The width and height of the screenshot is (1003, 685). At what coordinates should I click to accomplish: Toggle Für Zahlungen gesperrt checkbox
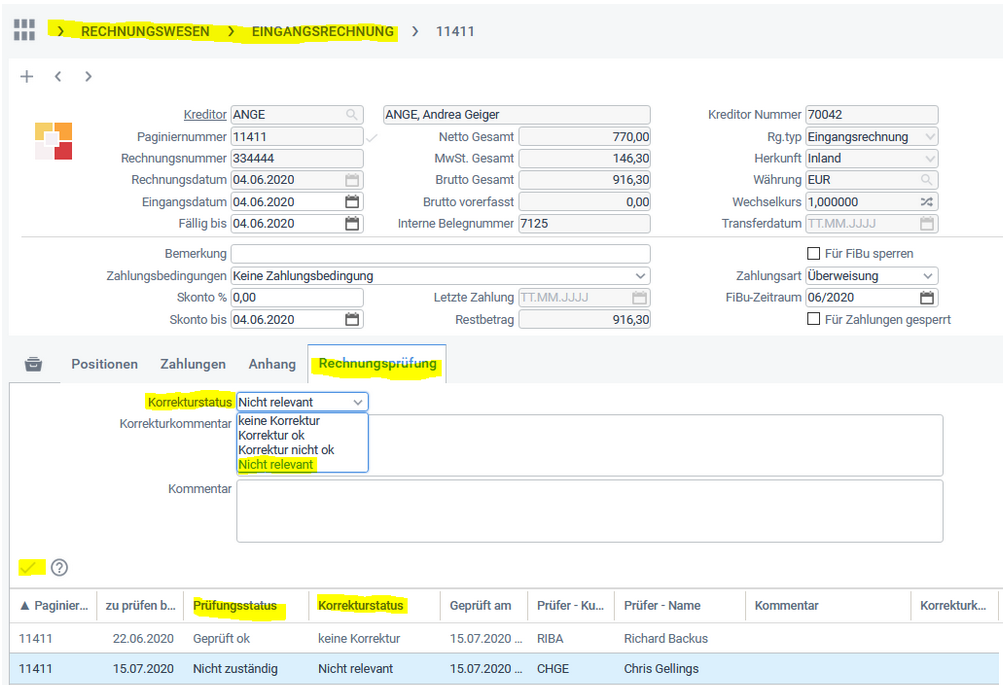[x=813, y=320]
